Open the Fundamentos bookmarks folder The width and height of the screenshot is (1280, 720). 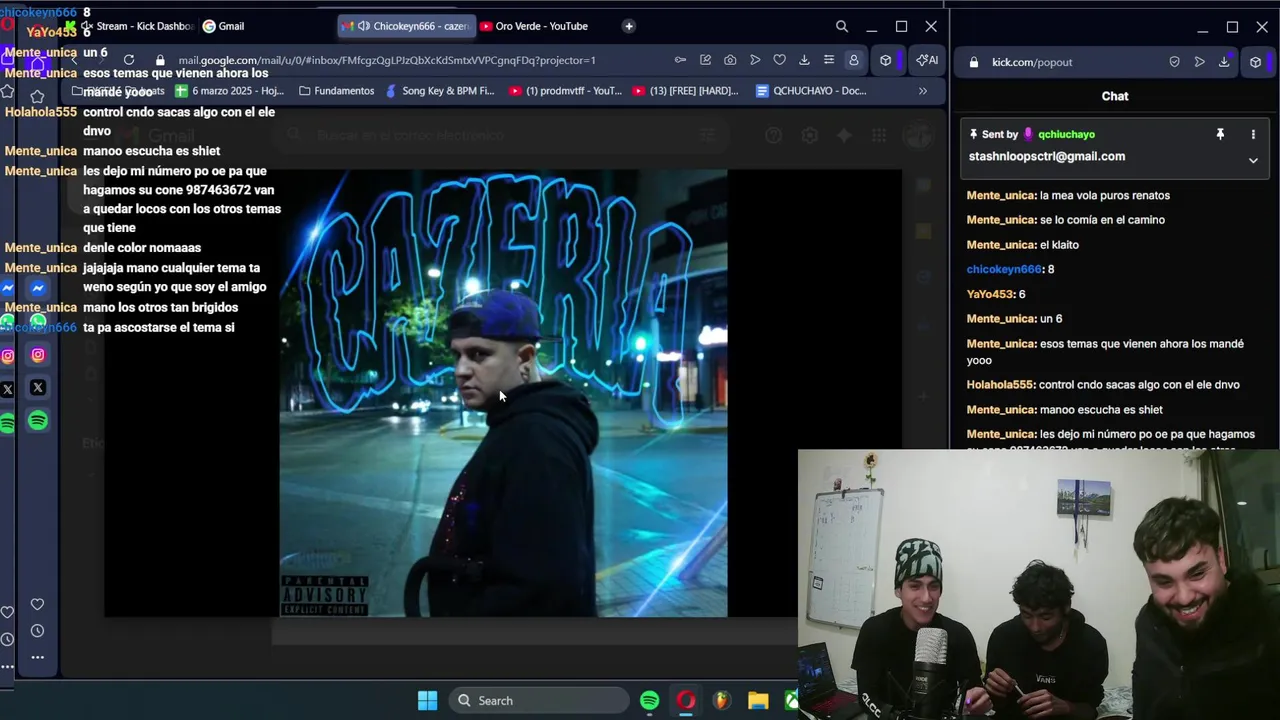click(x=336, y=91)
